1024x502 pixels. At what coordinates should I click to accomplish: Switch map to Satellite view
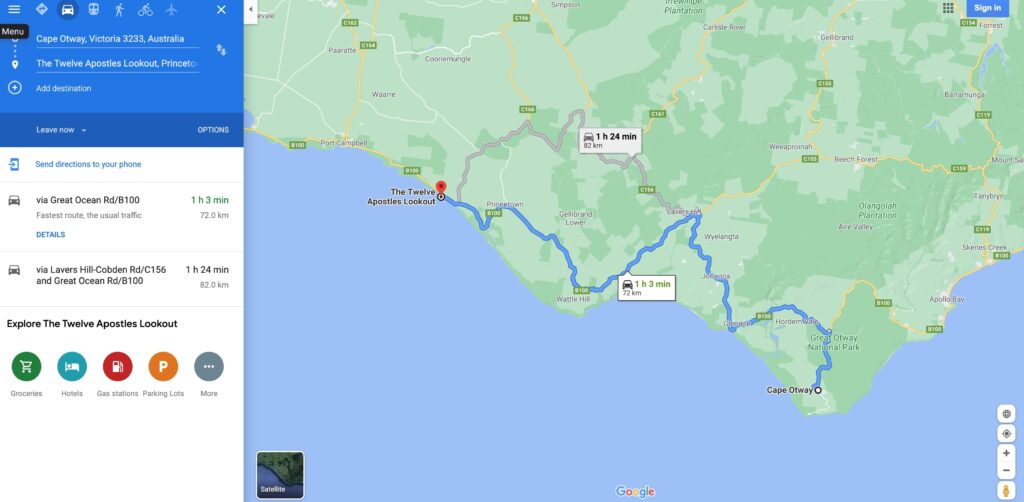[280, 475]
